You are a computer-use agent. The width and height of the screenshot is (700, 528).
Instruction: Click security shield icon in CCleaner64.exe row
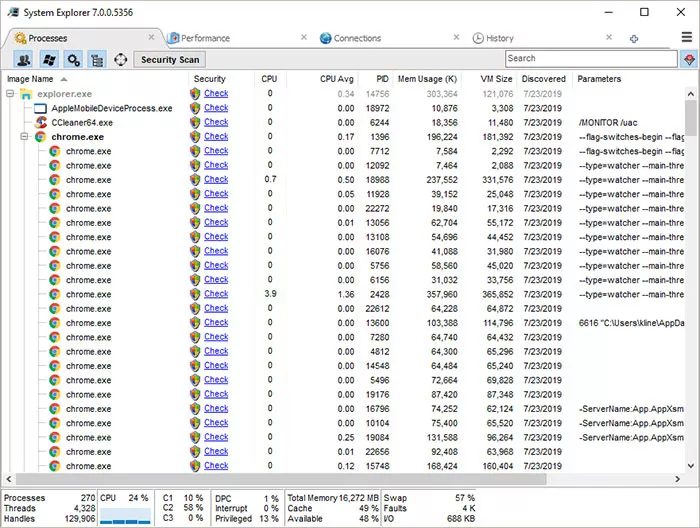(x=195, y=122)
